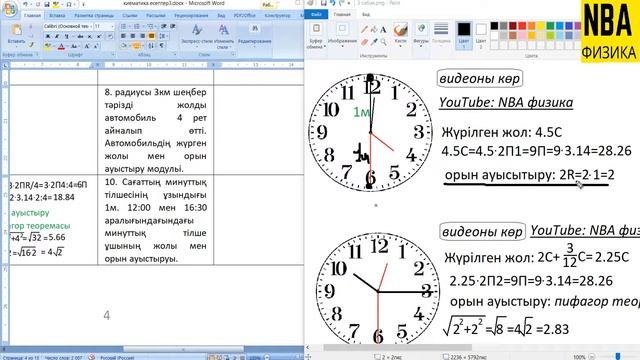The width and height of the screenshot is (640, 360).
Task: Open the Brushes (Кисти) tool in Paint
Action: [x=400, y=35]
